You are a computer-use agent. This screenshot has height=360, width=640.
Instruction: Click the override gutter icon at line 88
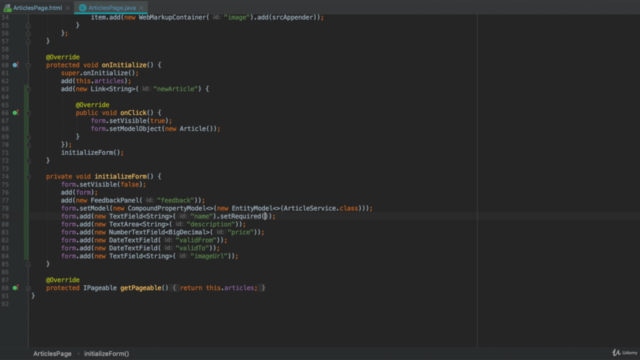click(16, 288)
